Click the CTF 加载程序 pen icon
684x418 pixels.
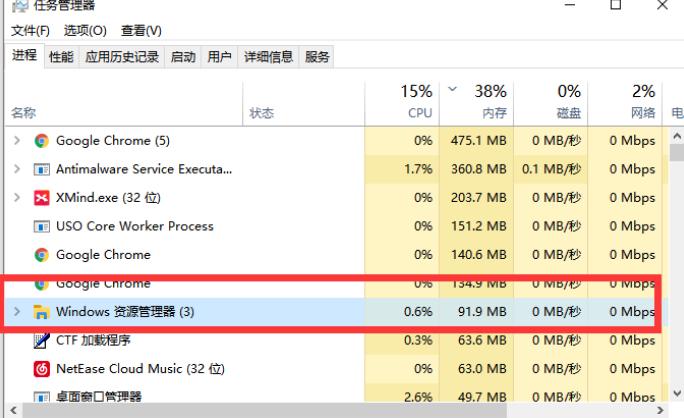[42, 341]
